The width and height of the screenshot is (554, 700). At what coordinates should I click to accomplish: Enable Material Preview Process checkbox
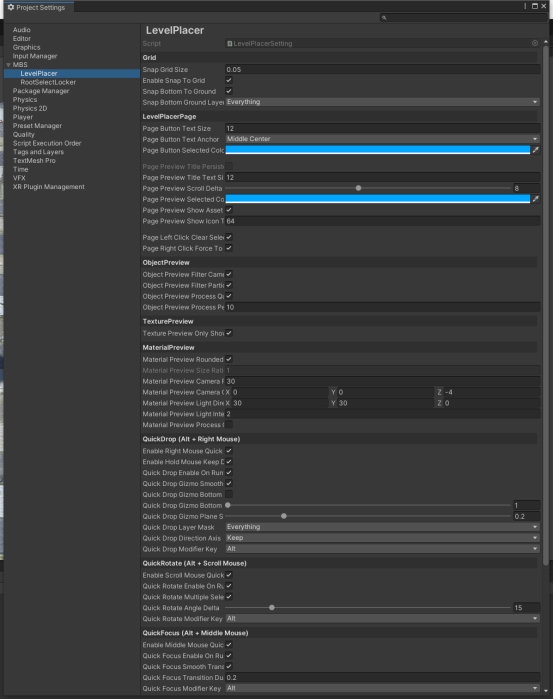(x=229, y=425)
